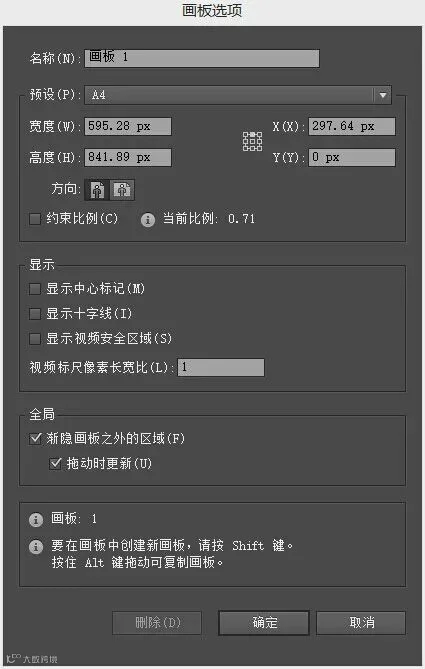Click the 删除 button
The width and height of the screenshot is (425, 669).
coord(157,623)
